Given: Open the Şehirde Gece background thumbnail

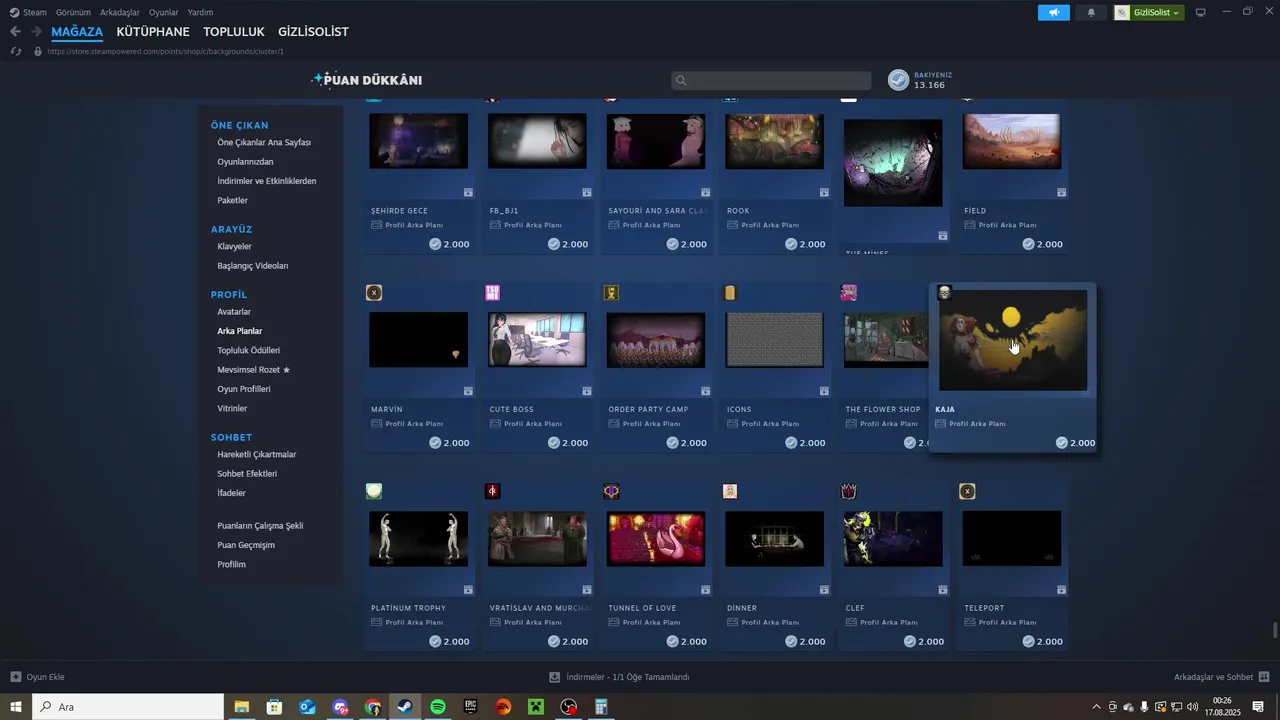Looking at the screenshot, I should tap(418, 141).
